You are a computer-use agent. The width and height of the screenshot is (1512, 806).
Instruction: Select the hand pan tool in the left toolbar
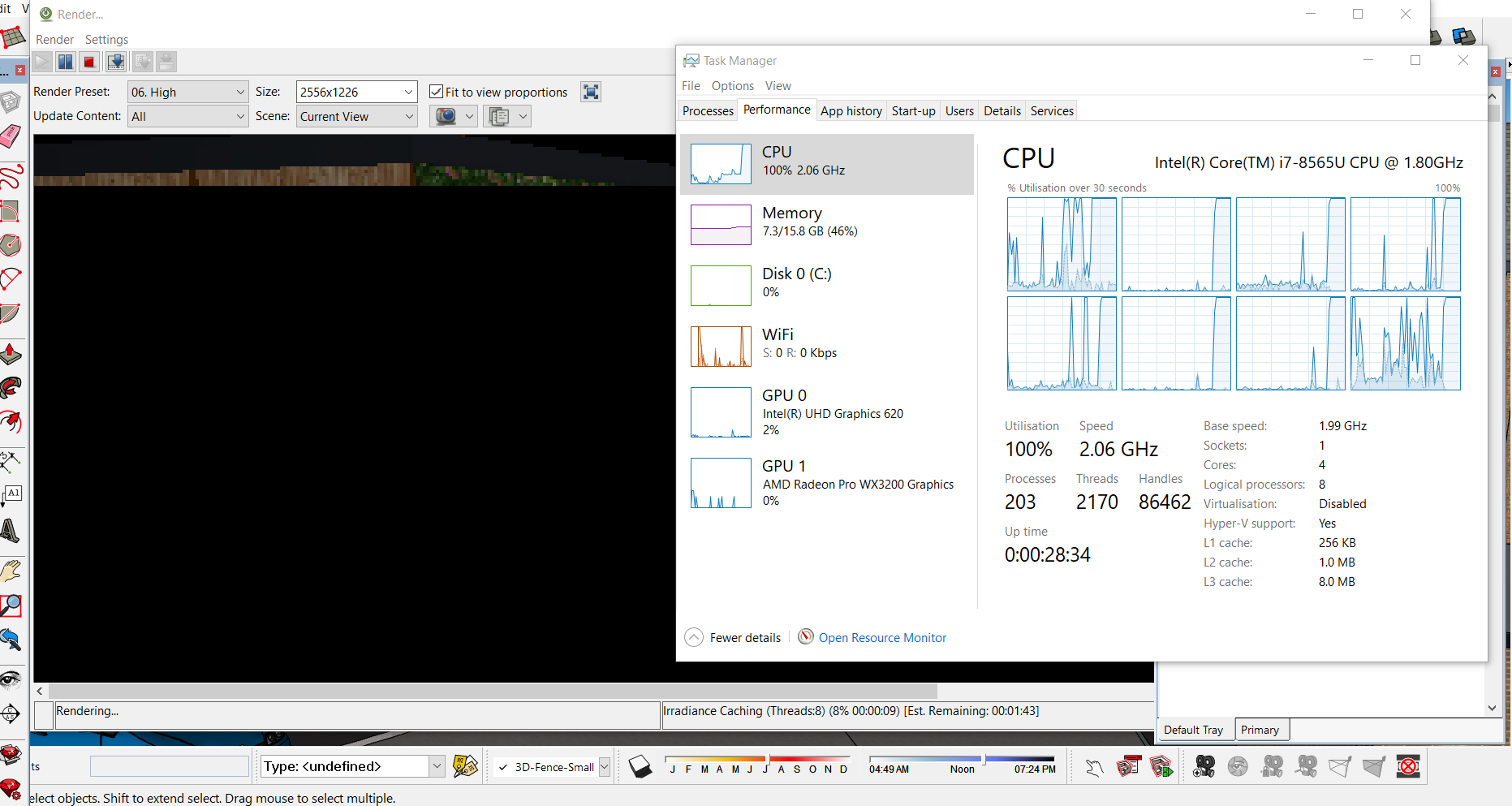11,571
